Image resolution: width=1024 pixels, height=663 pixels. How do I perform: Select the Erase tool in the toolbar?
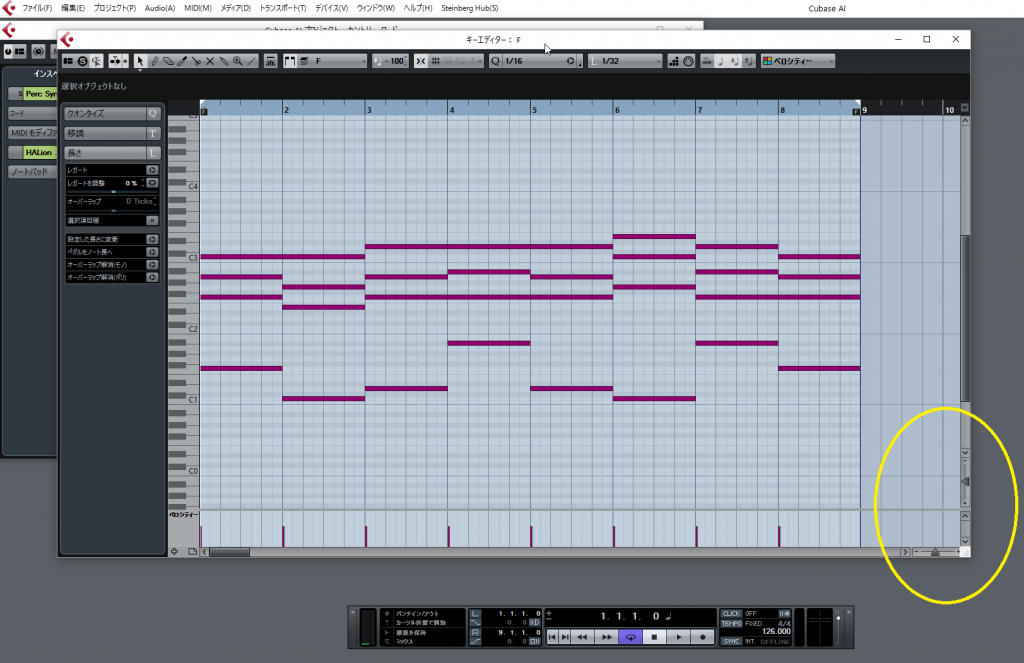coord(168,61)
